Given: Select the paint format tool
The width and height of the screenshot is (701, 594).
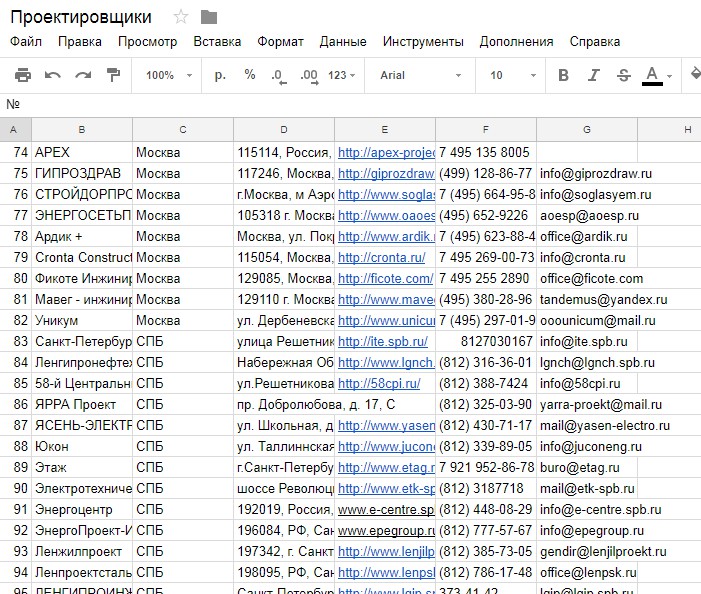Looking at the screenshot, I should [113, 75].
